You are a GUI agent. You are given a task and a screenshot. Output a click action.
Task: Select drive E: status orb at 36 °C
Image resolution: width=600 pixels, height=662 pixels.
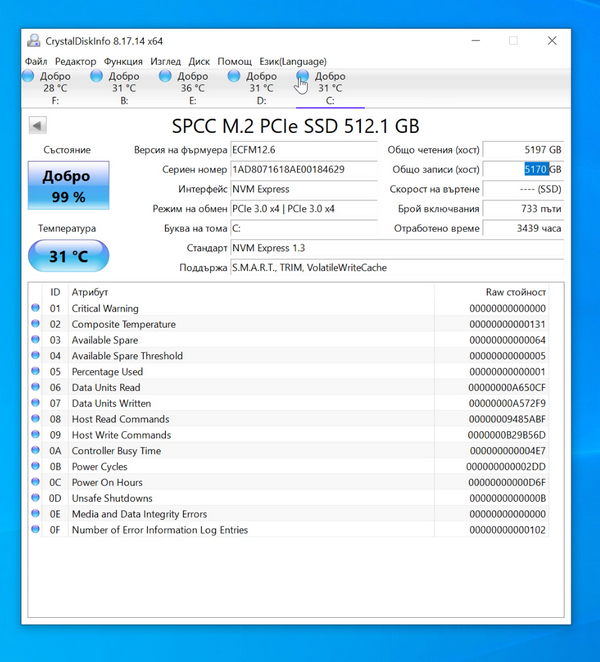point(165,76)
